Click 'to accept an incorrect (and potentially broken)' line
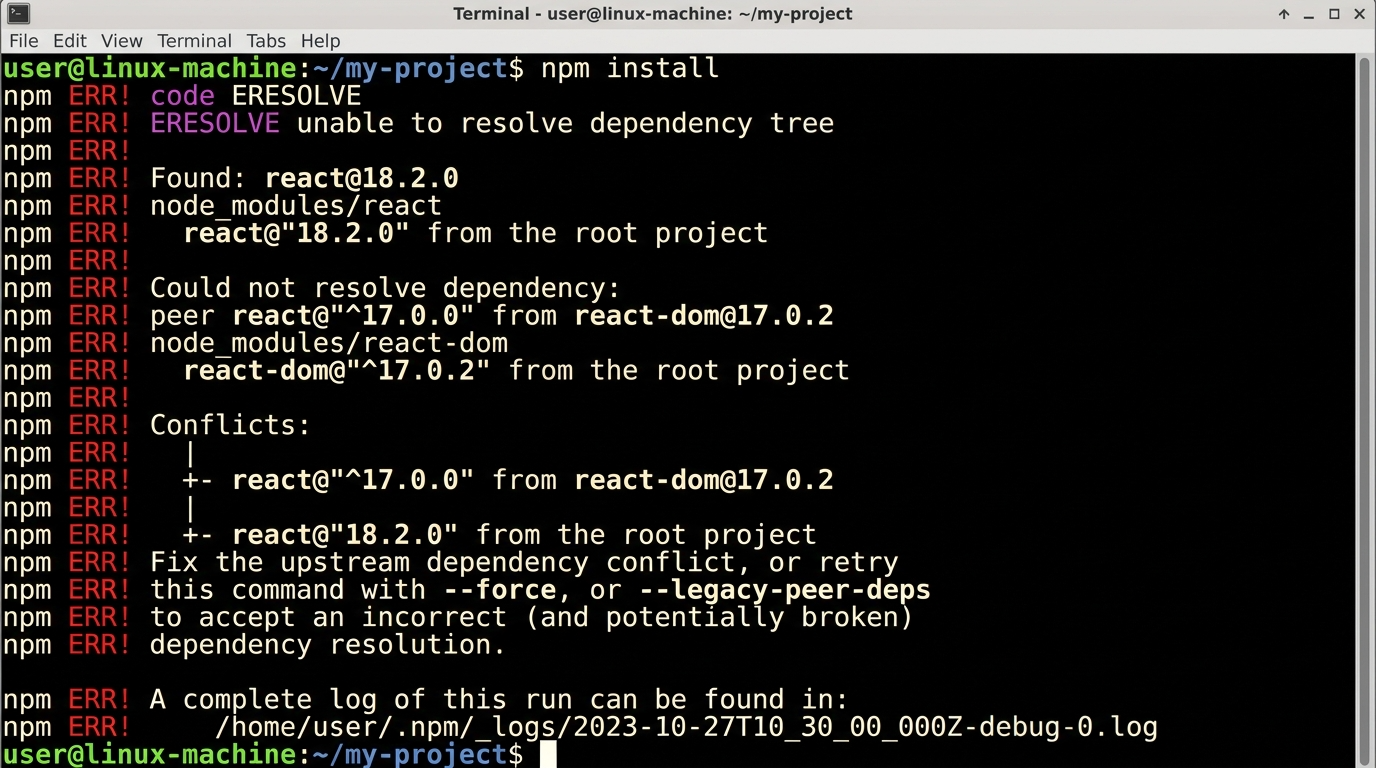 532,617
